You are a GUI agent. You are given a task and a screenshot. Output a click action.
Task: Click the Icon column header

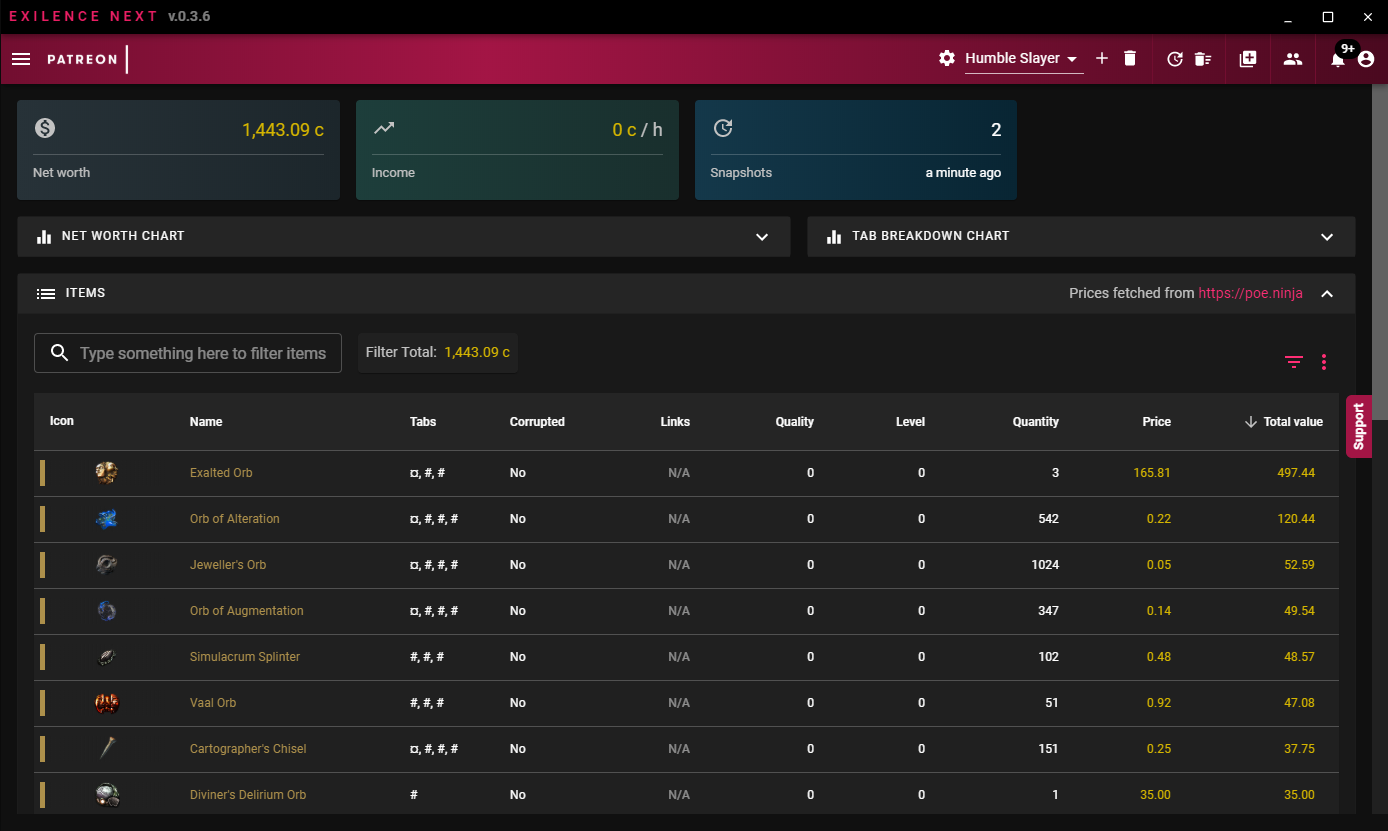pos(62,421)
